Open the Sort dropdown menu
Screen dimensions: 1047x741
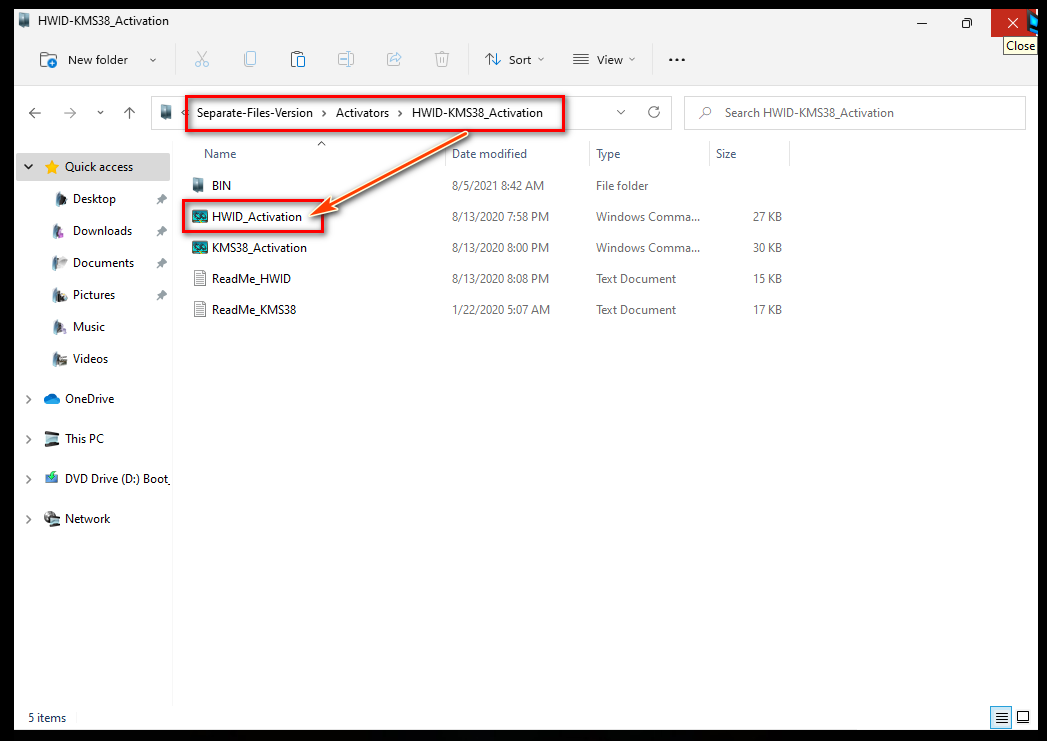(515, 59)
